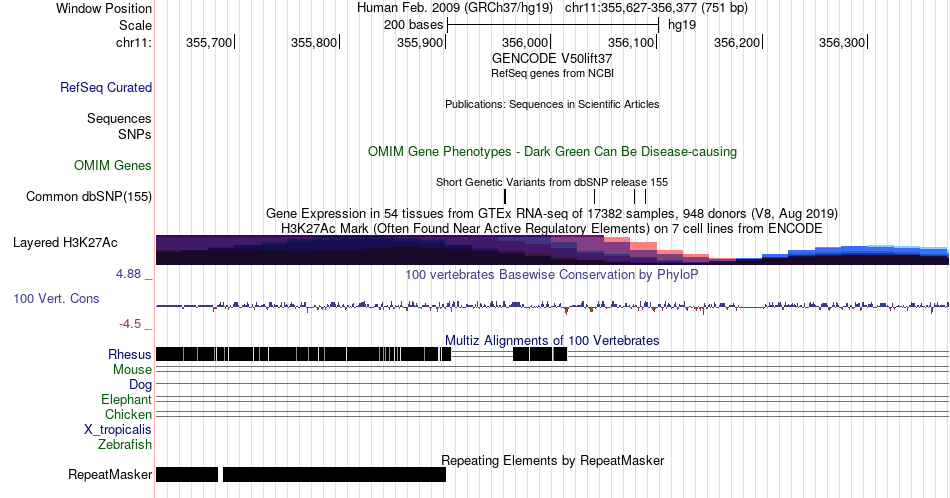Click the Rhesus alignment row label
Screen dimensions: 950x498
coord(130,354)
